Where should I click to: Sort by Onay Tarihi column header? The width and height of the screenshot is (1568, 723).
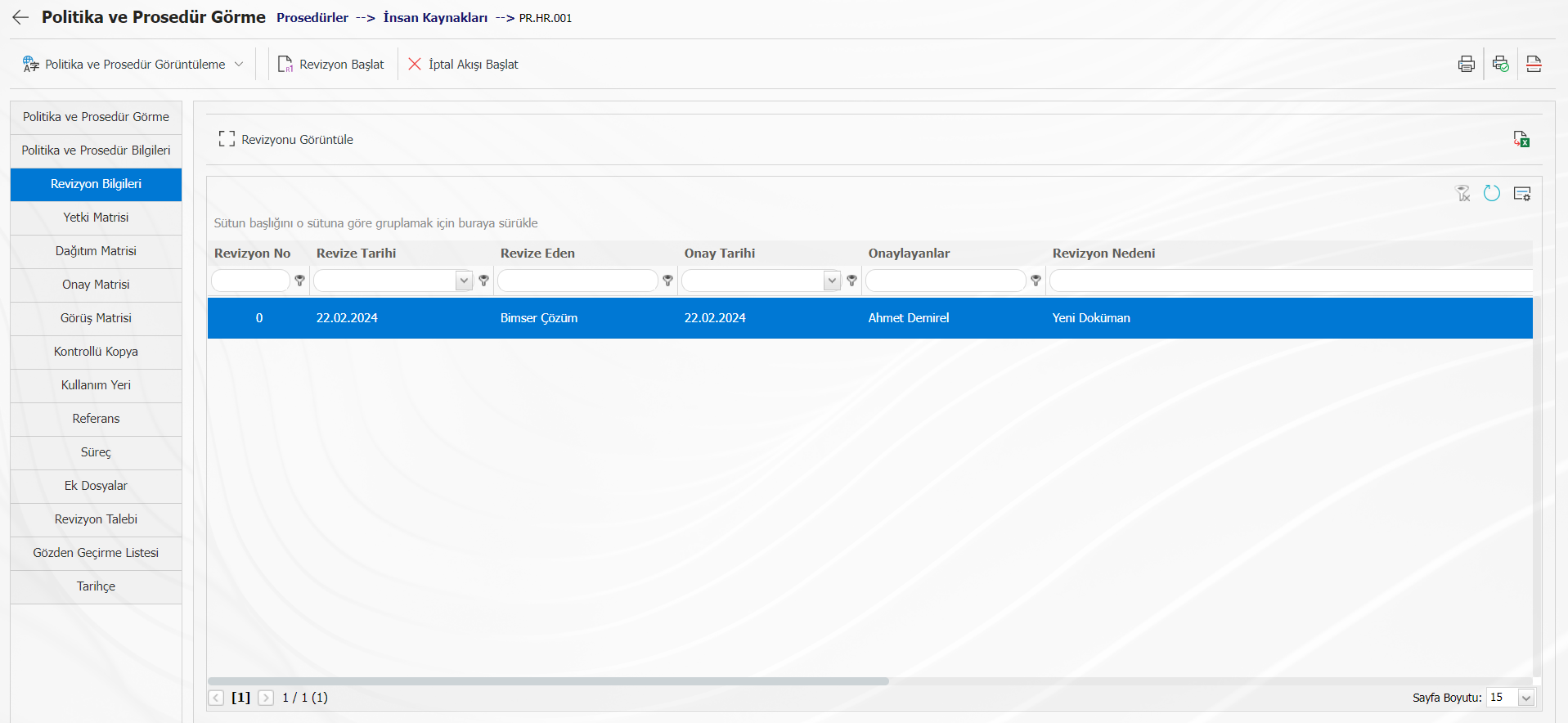pyautogui.click(x=720, y=254)
